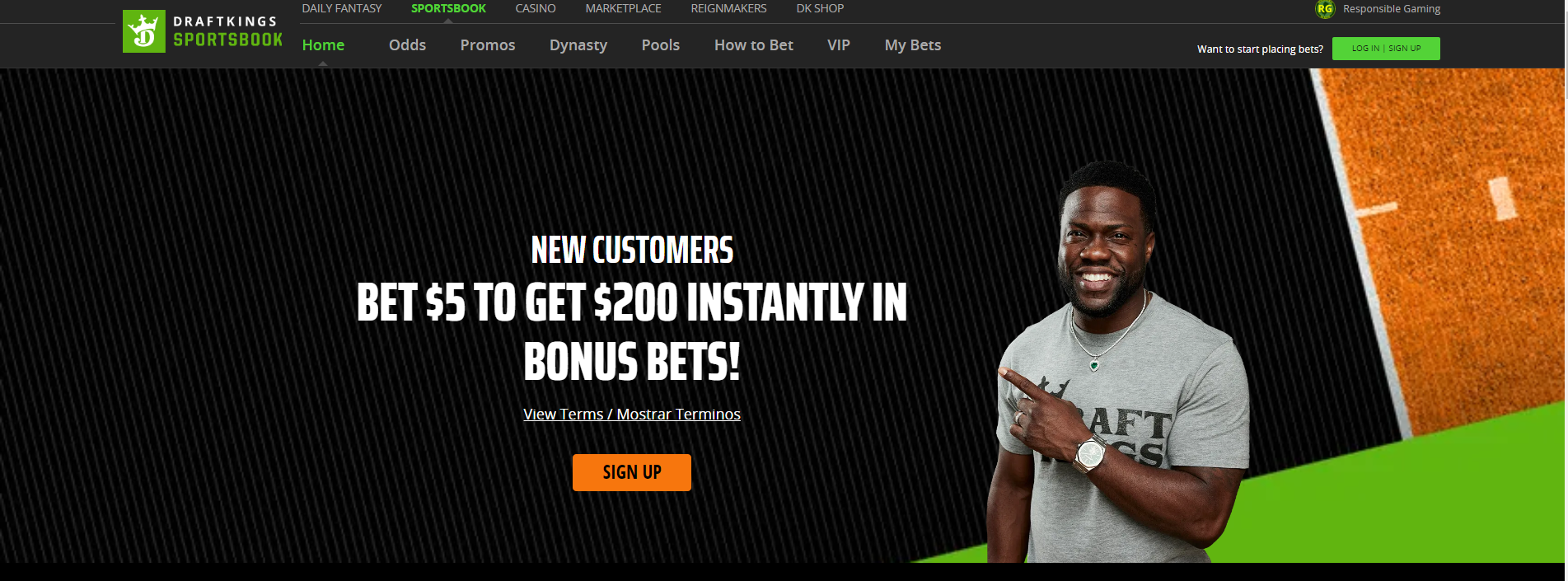Open the Daily Fantasy section
This screenshot has width=1568, height=581.
pyautogui.click(x=342, y=8)
